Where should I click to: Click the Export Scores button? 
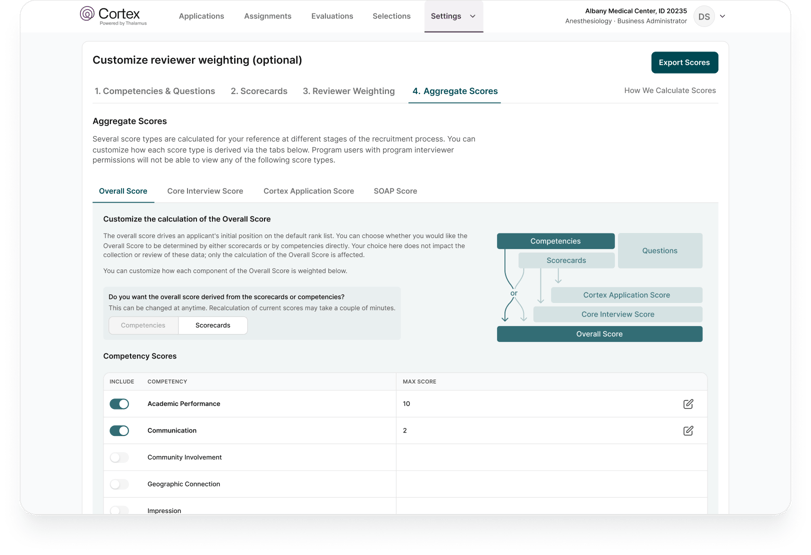[x=684, y=62]
